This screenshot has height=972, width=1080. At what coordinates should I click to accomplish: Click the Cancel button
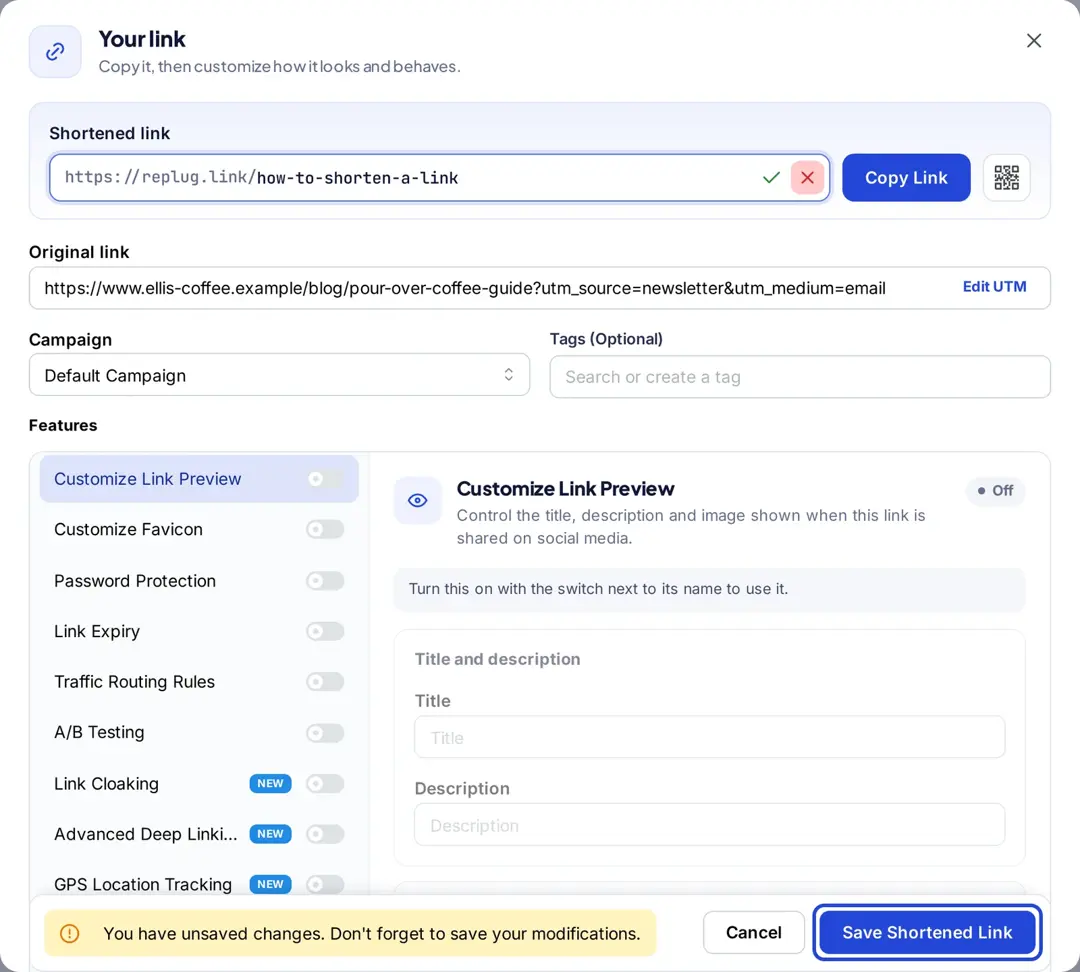pos(754,932)
